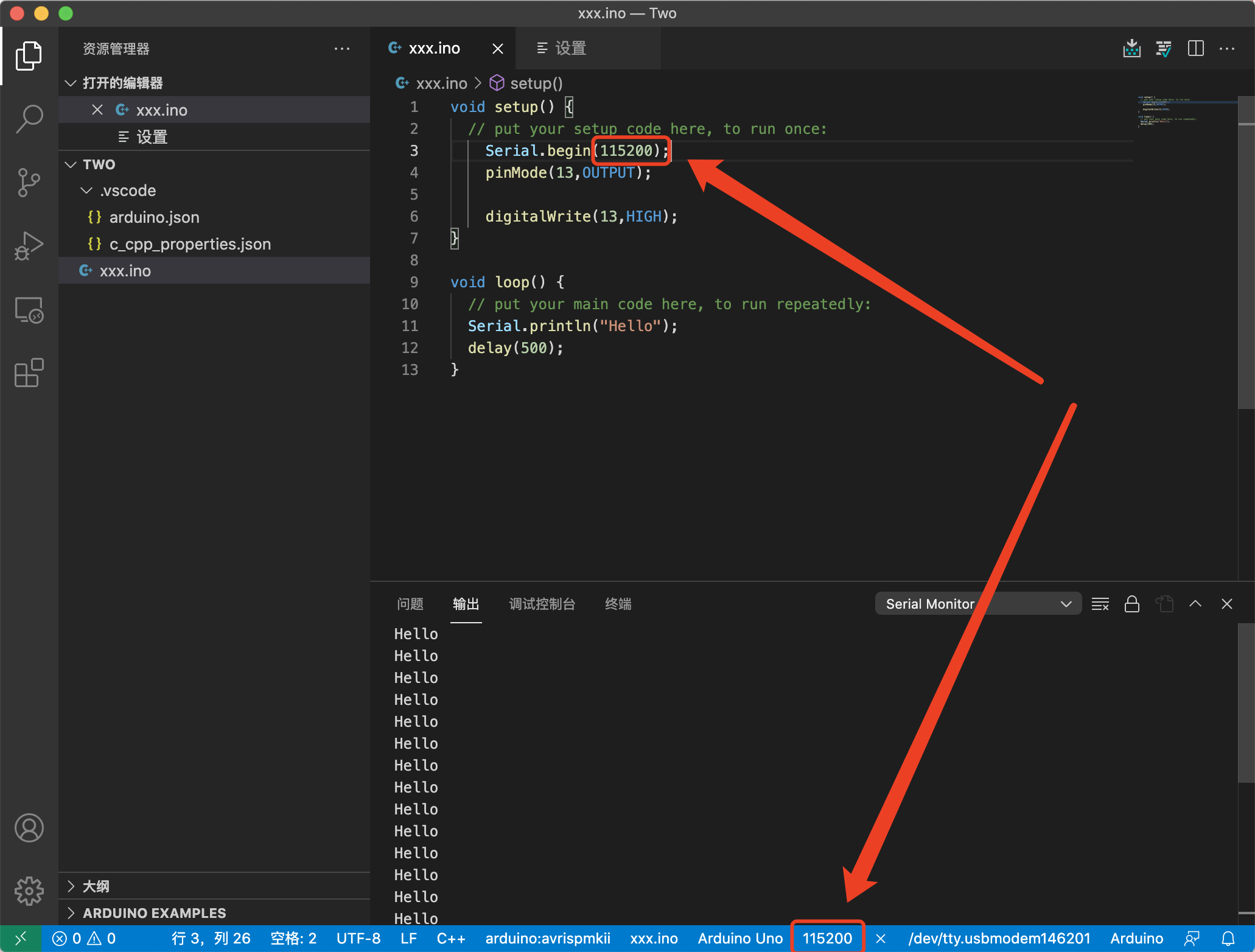Clear the output panel
The height and width of the screenshot is (952, 1255).
click(1100, 604)
